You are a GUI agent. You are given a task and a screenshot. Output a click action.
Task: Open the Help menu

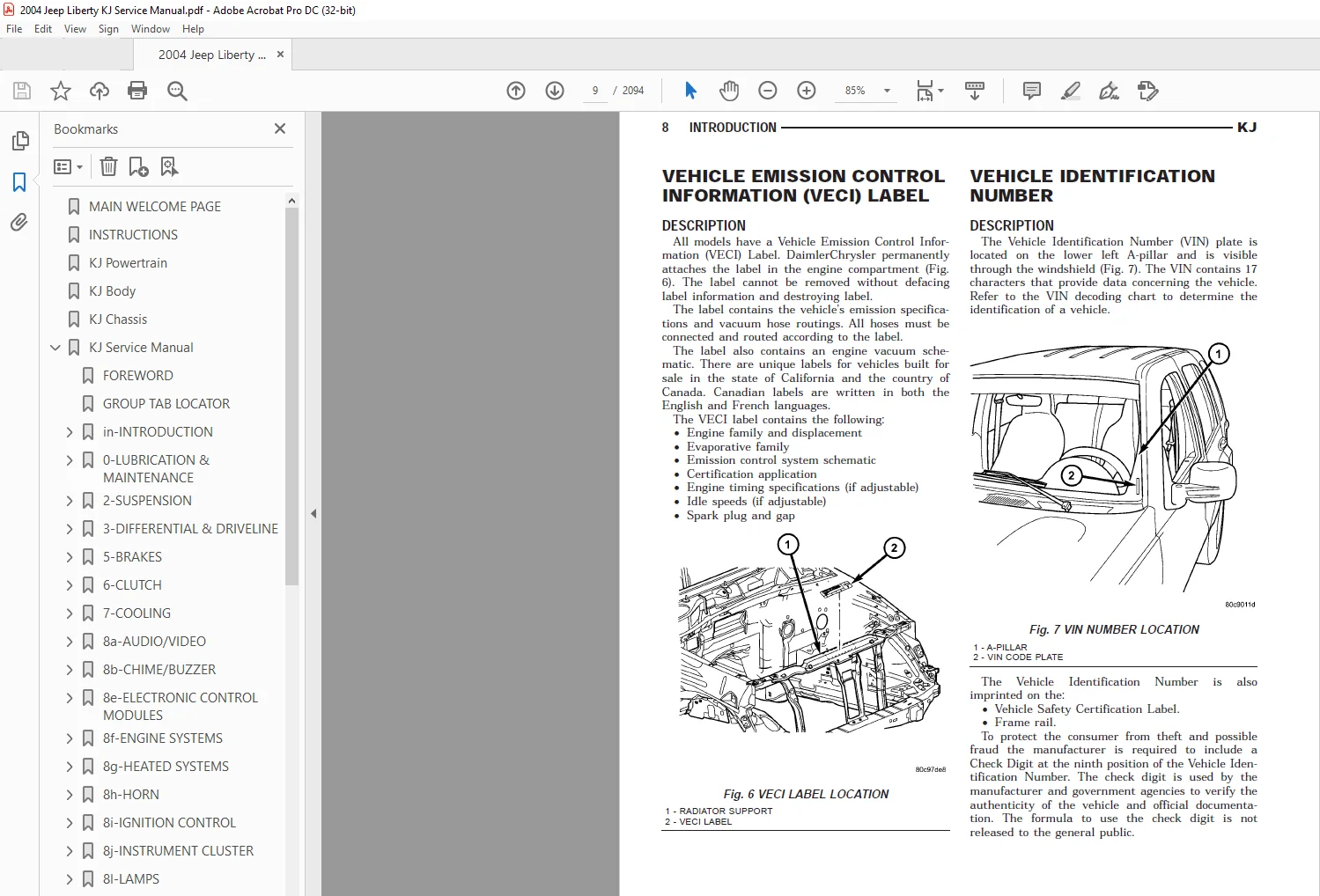(x=193, y=29)
